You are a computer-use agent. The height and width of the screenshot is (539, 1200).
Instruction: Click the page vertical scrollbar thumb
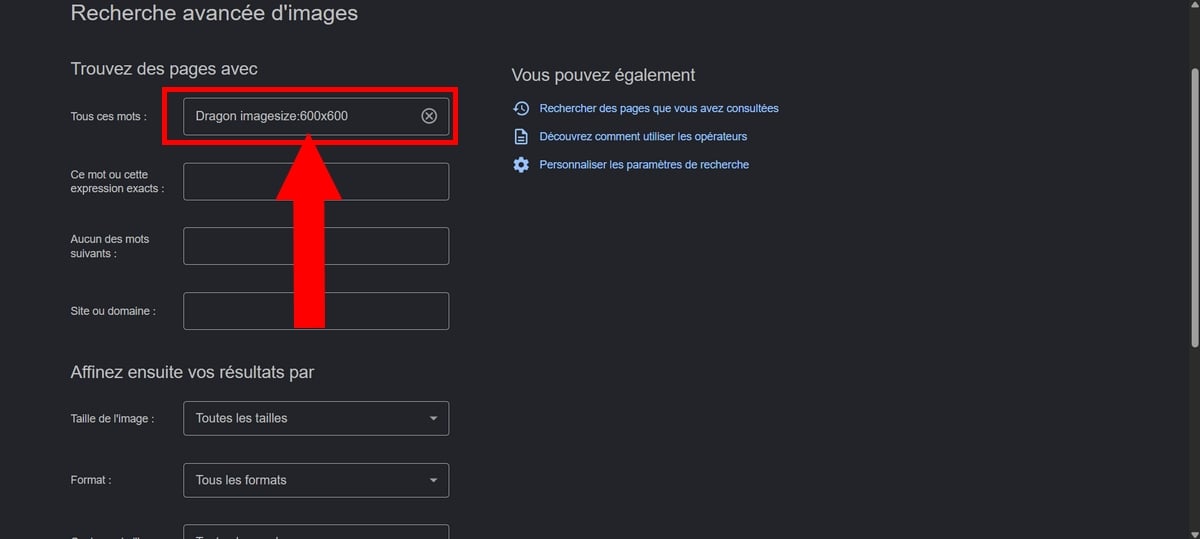1194,208
